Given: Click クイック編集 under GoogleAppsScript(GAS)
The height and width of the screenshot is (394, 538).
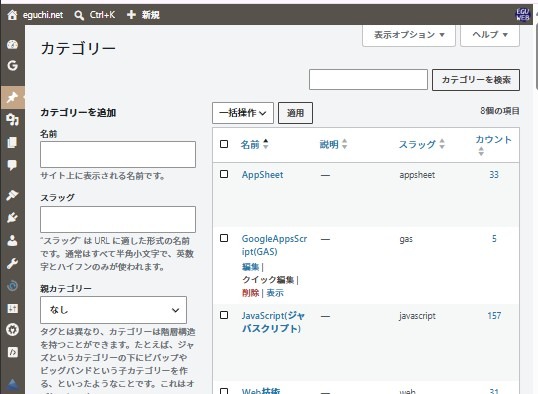Looking at the screenshot, I should [268, 280].
